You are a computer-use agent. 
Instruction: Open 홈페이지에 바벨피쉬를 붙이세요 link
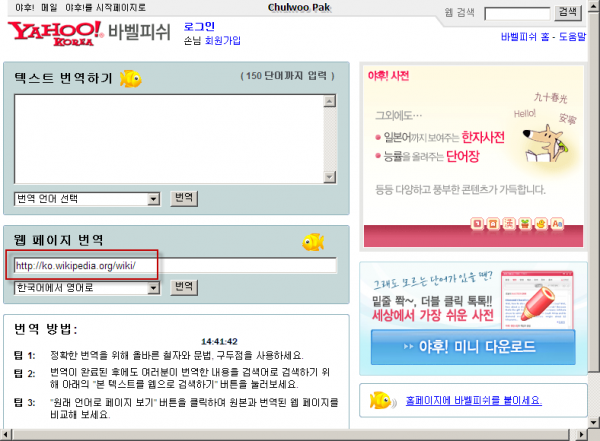474,400
